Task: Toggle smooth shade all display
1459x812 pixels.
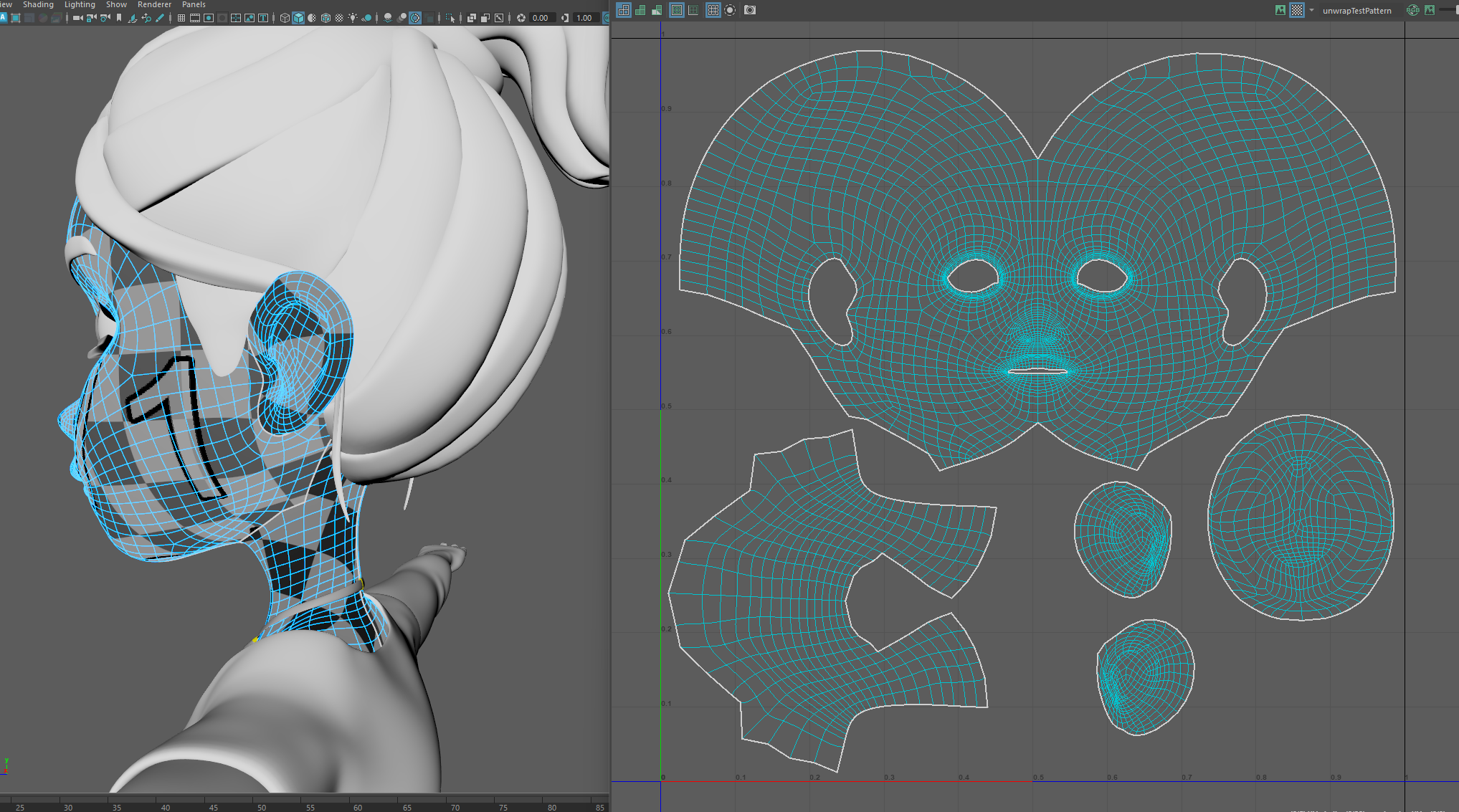Action: coord(298,18)
